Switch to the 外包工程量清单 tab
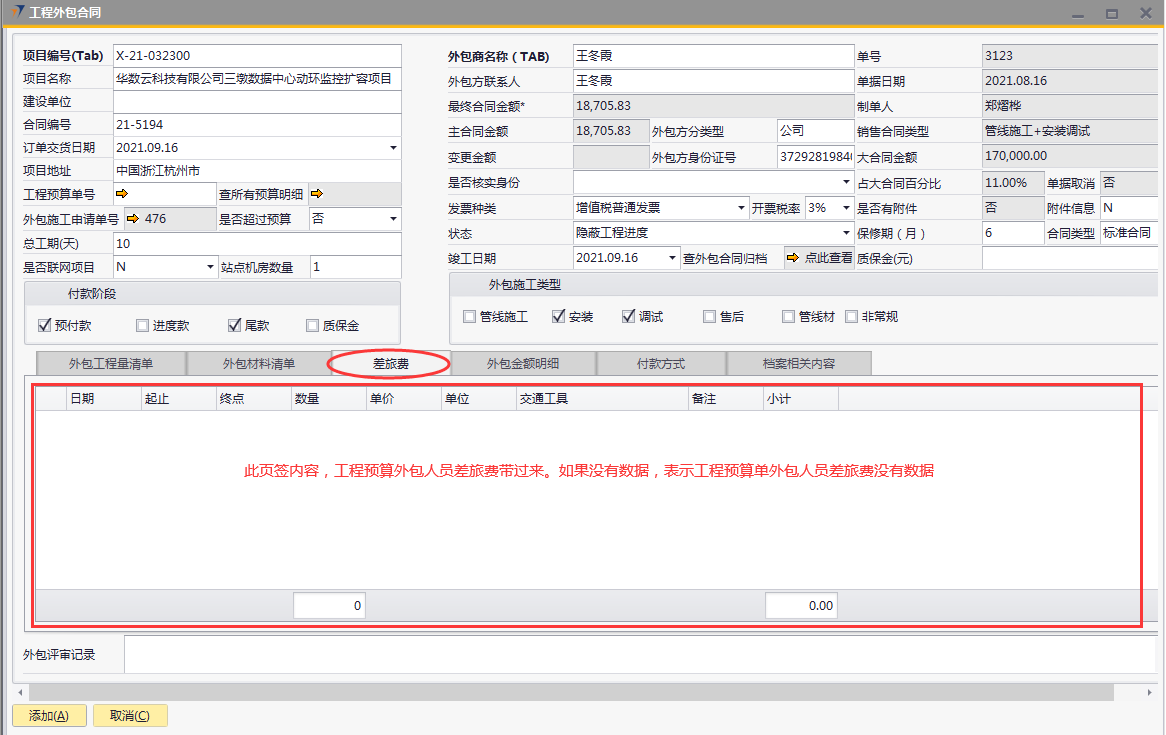The height and width of the screenshot is (735, 1166). tap(110, 364)
